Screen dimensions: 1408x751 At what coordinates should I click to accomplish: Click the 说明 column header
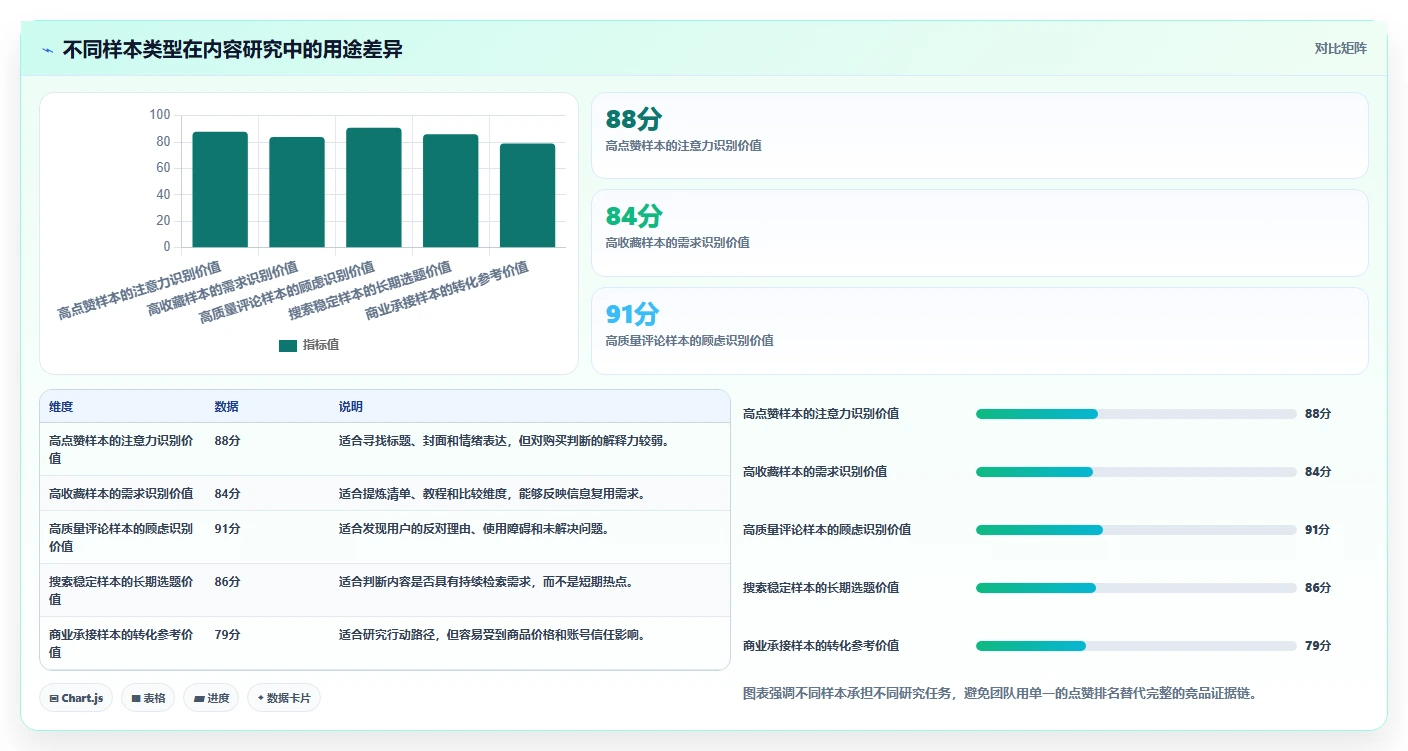(x=351, y=407)
